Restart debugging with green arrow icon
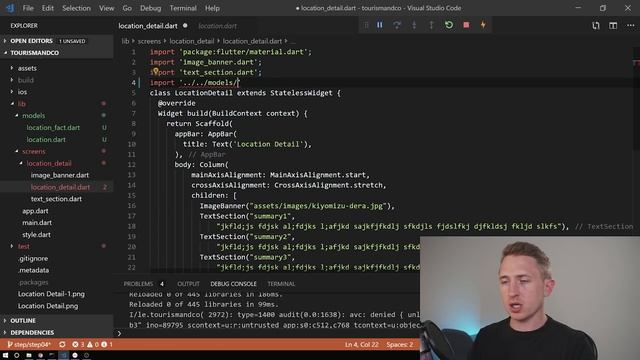The image size is (640, 360). (x=449, y=25)
